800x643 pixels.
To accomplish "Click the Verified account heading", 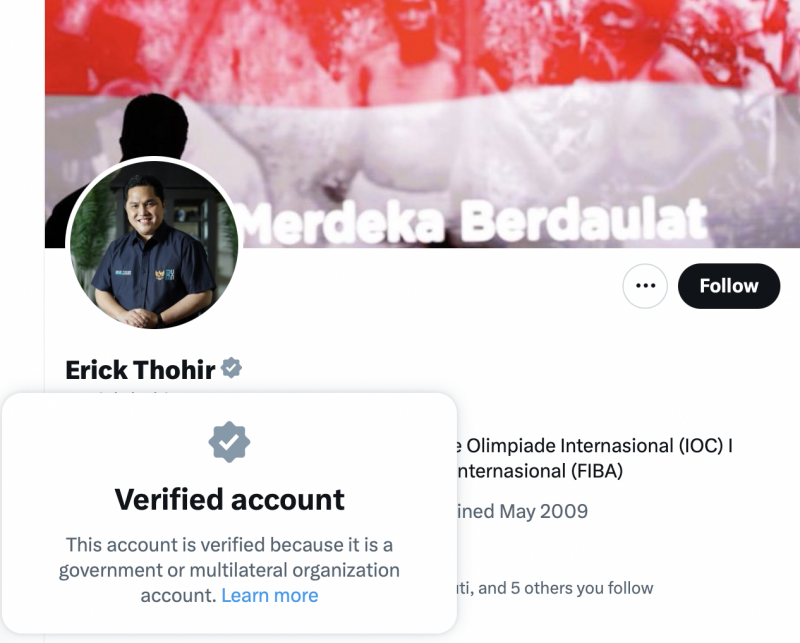I will 230,499.
